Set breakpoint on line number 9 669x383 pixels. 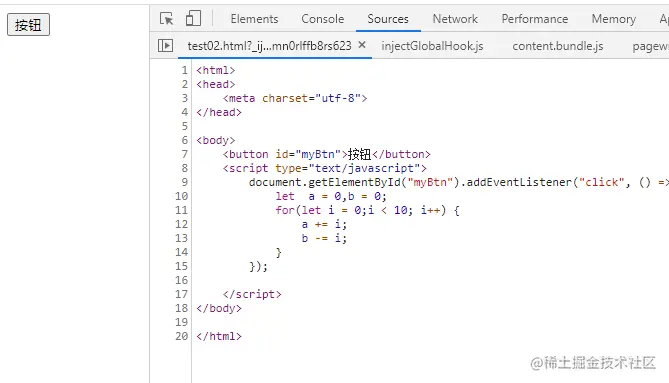(184, 182)
